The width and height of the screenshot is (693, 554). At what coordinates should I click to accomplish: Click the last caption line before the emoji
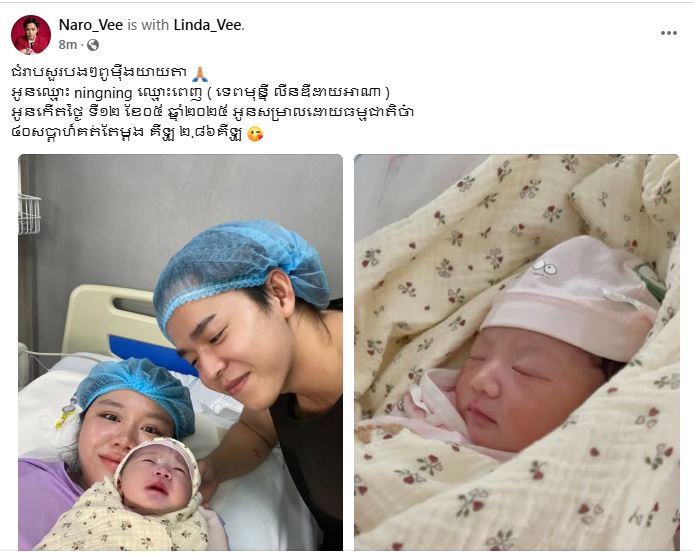pyautogui.click(x=127, y=134)
